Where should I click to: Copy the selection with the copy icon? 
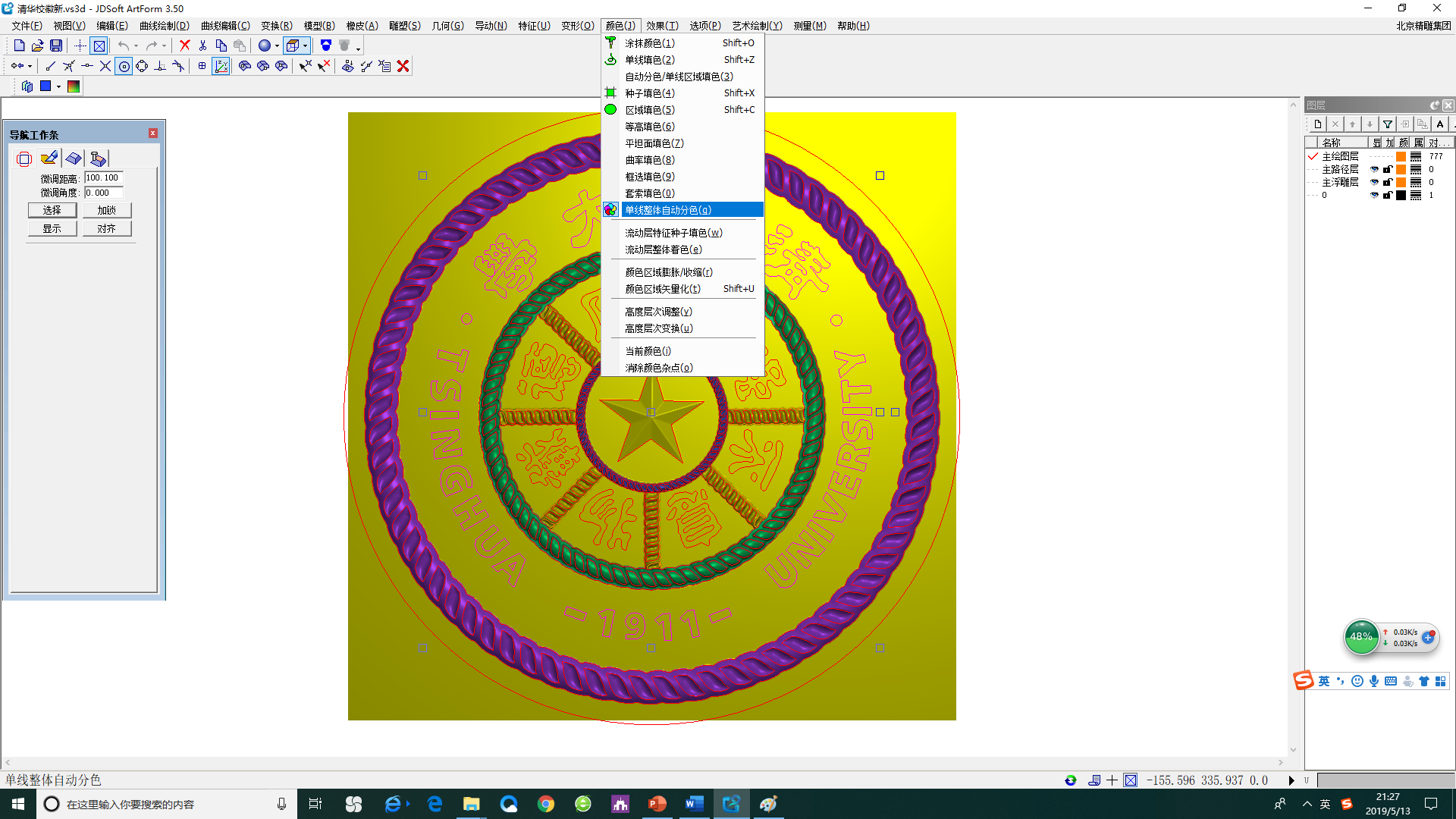point(221,45)
